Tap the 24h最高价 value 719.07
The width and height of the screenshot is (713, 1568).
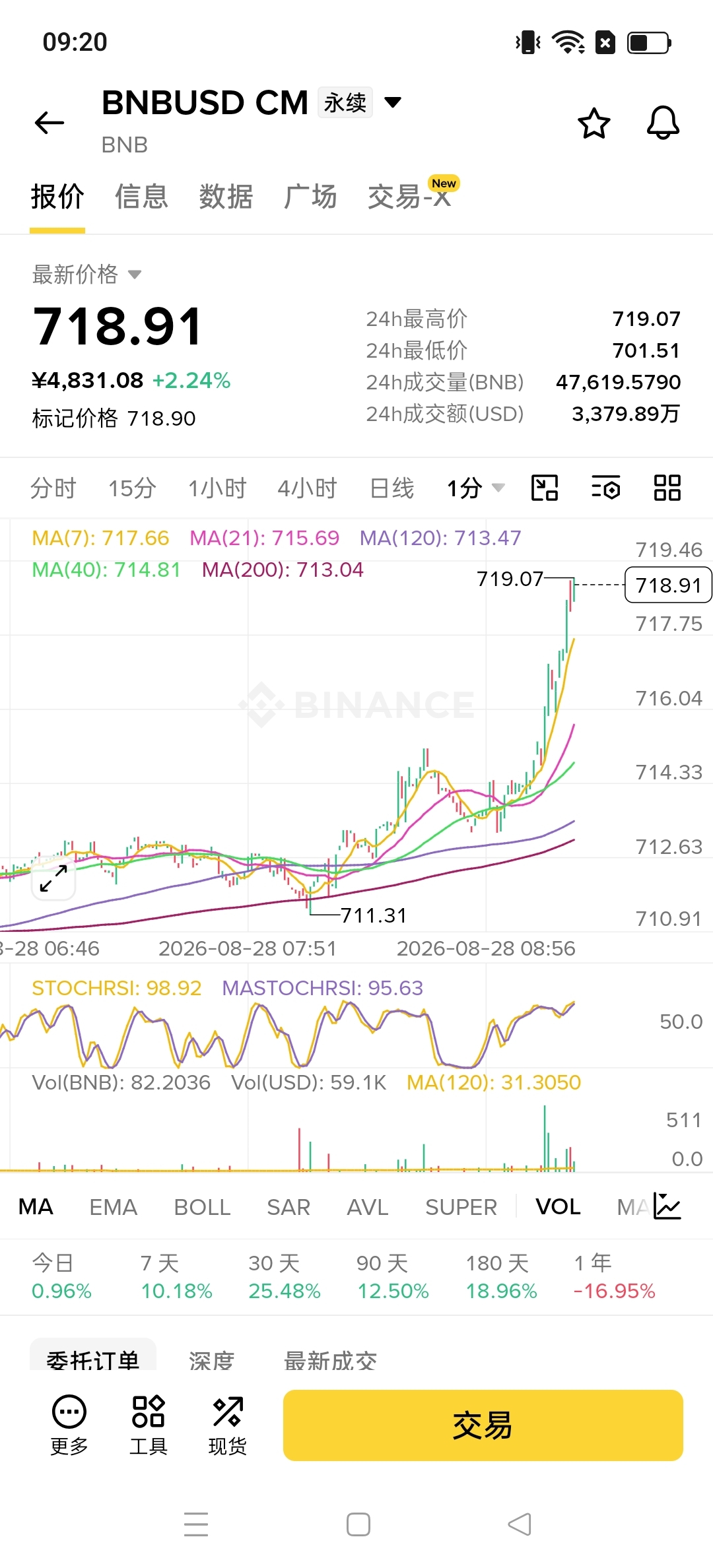pos(646,319)
